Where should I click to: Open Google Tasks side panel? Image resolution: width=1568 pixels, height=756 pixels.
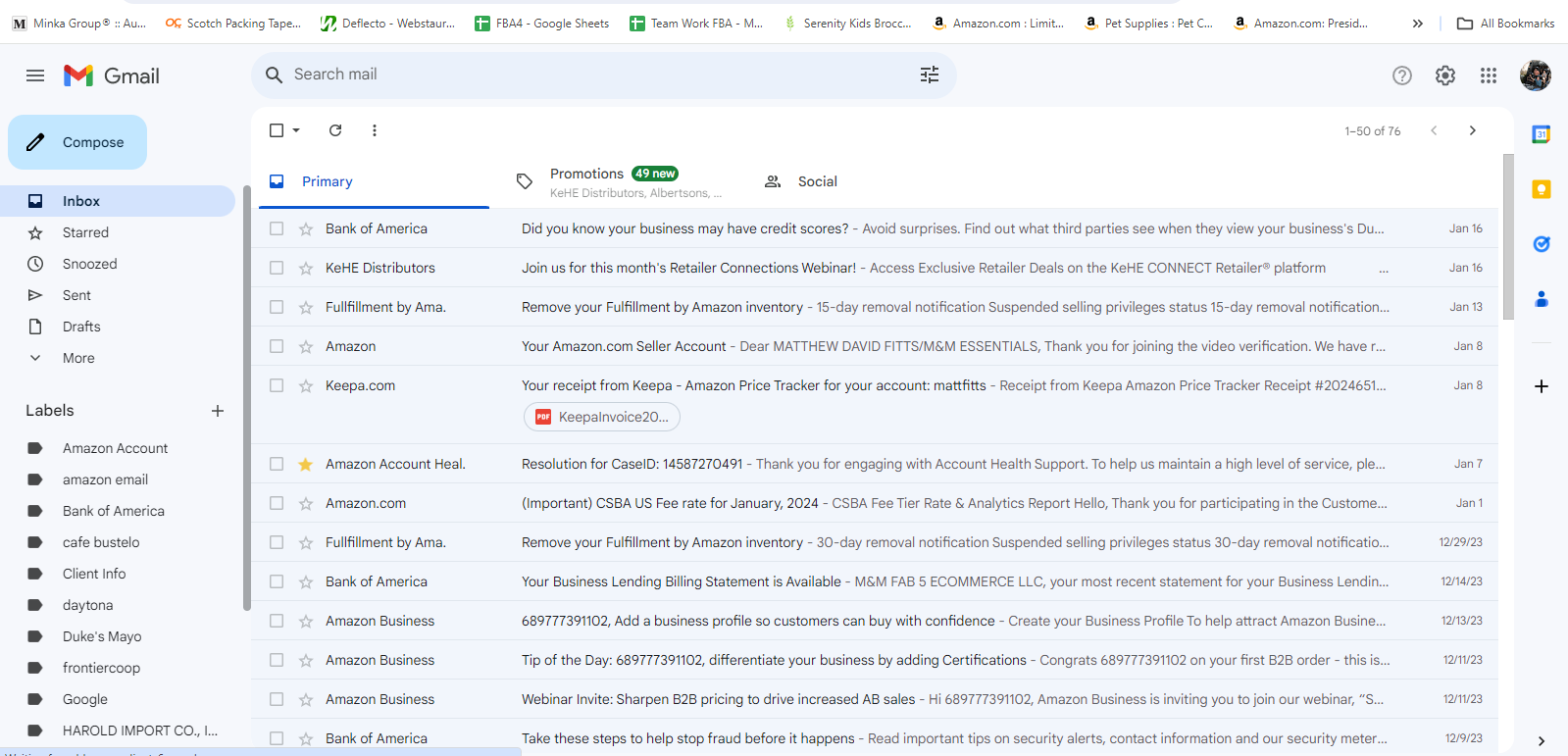(x=1542, y=244)
